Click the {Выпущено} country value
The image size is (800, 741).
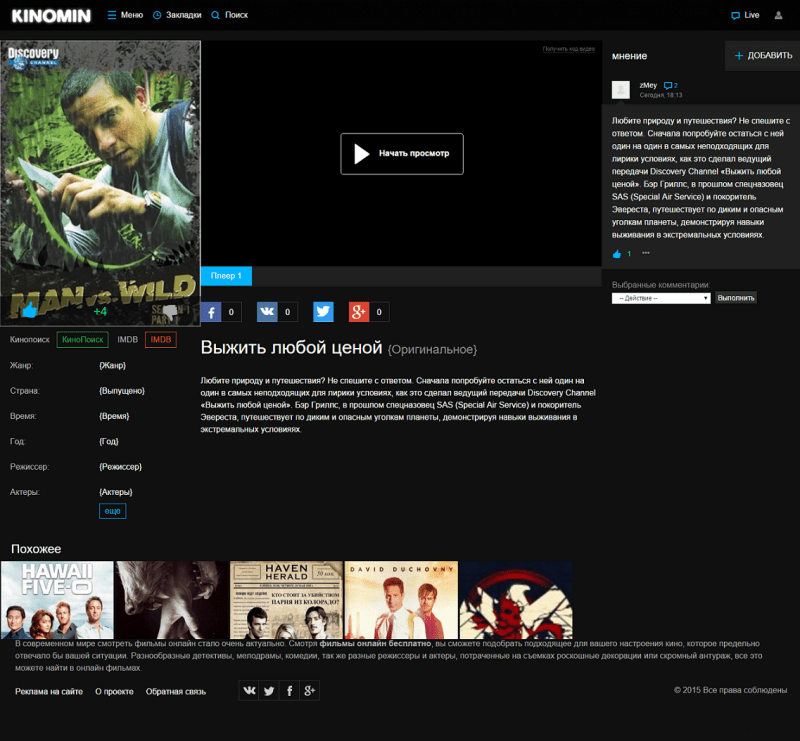(x=122, y=391)
